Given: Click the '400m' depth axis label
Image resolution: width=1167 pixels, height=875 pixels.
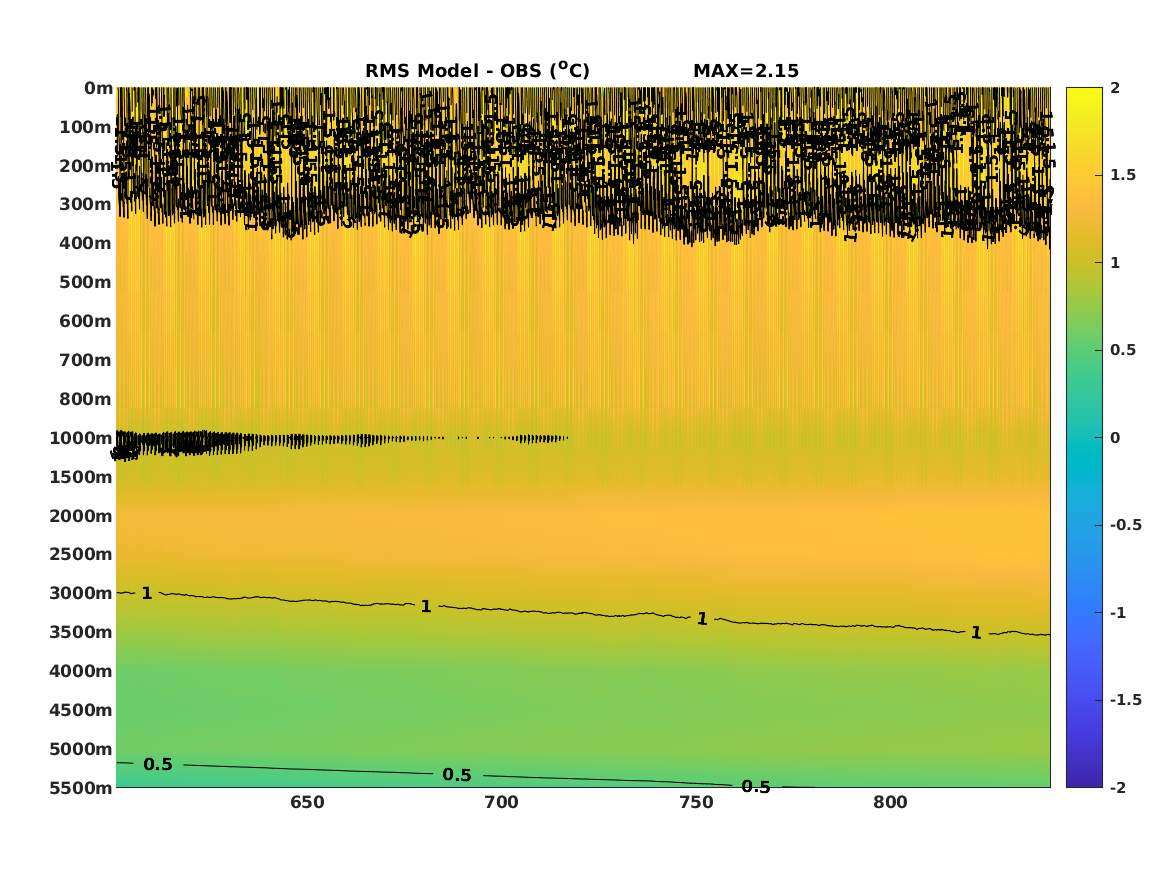Looking at the screenshot, I should click(86, 243).
